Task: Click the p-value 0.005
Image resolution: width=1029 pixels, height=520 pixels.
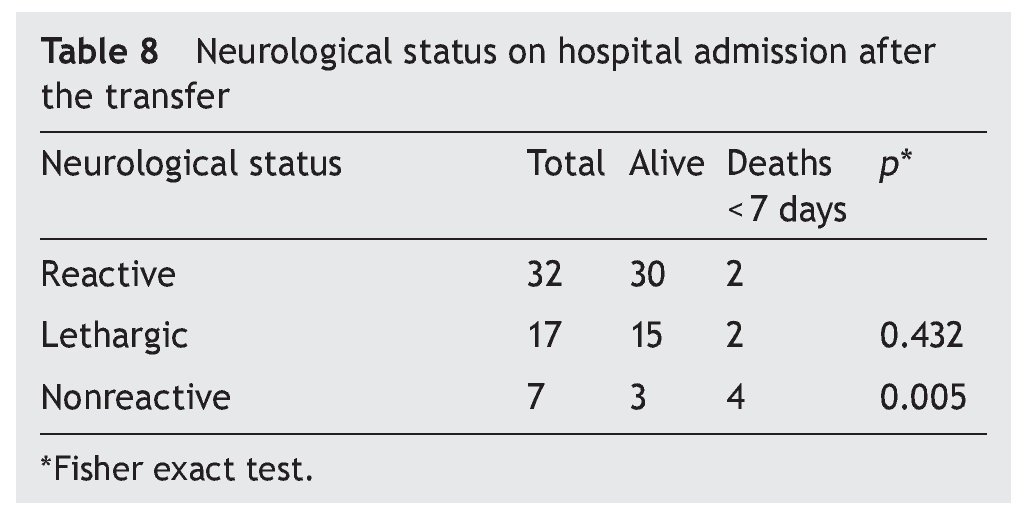Action: pyautogui.click(x=922, y=397)
